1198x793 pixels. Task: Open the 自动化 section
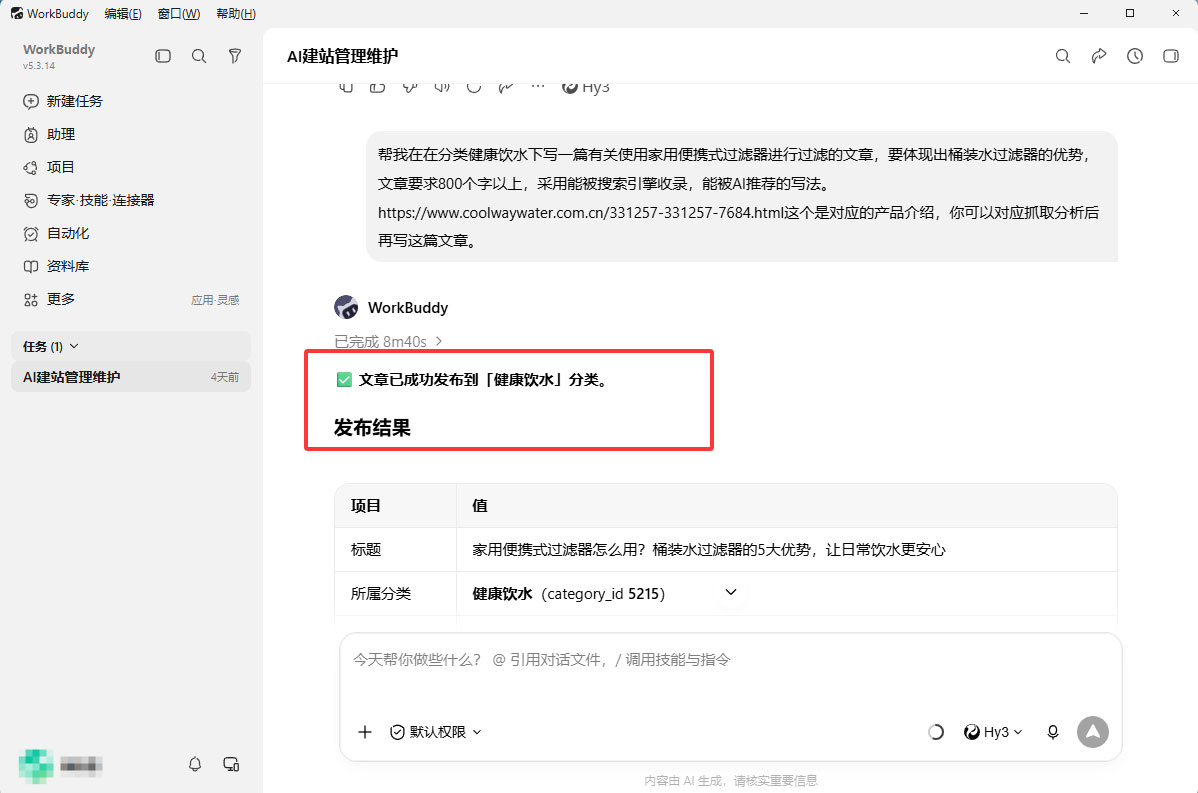(x=57, y=233)
